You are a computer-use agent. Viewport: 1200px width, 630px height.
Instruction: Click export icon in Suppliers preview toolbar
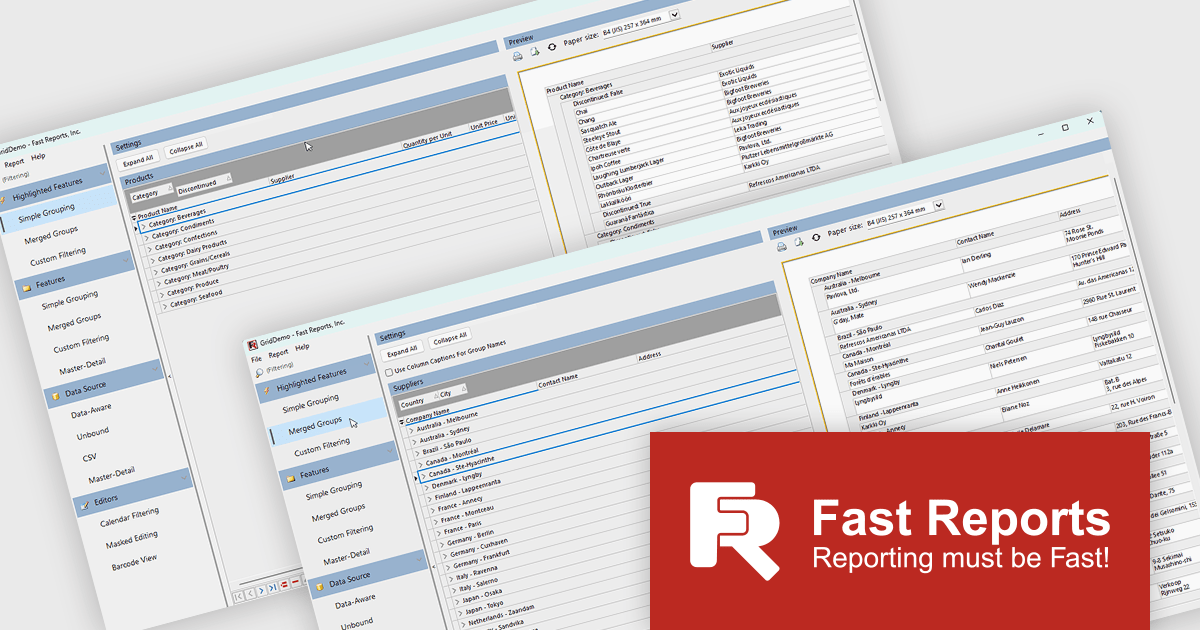(x=801, y=242)
